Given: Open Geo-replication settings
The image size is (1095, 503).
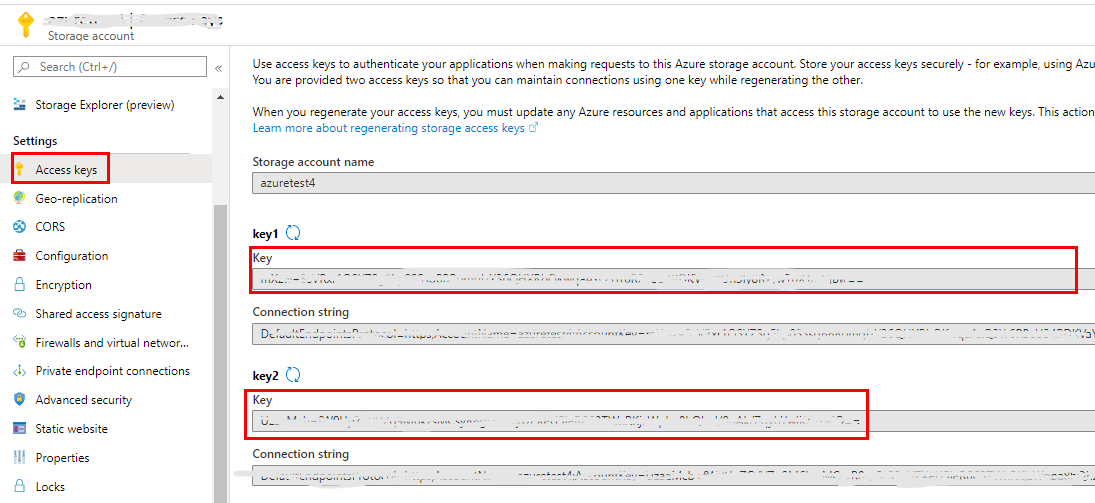Looking at the screenshot, I should pyautogui.click(x=76, y=198).
